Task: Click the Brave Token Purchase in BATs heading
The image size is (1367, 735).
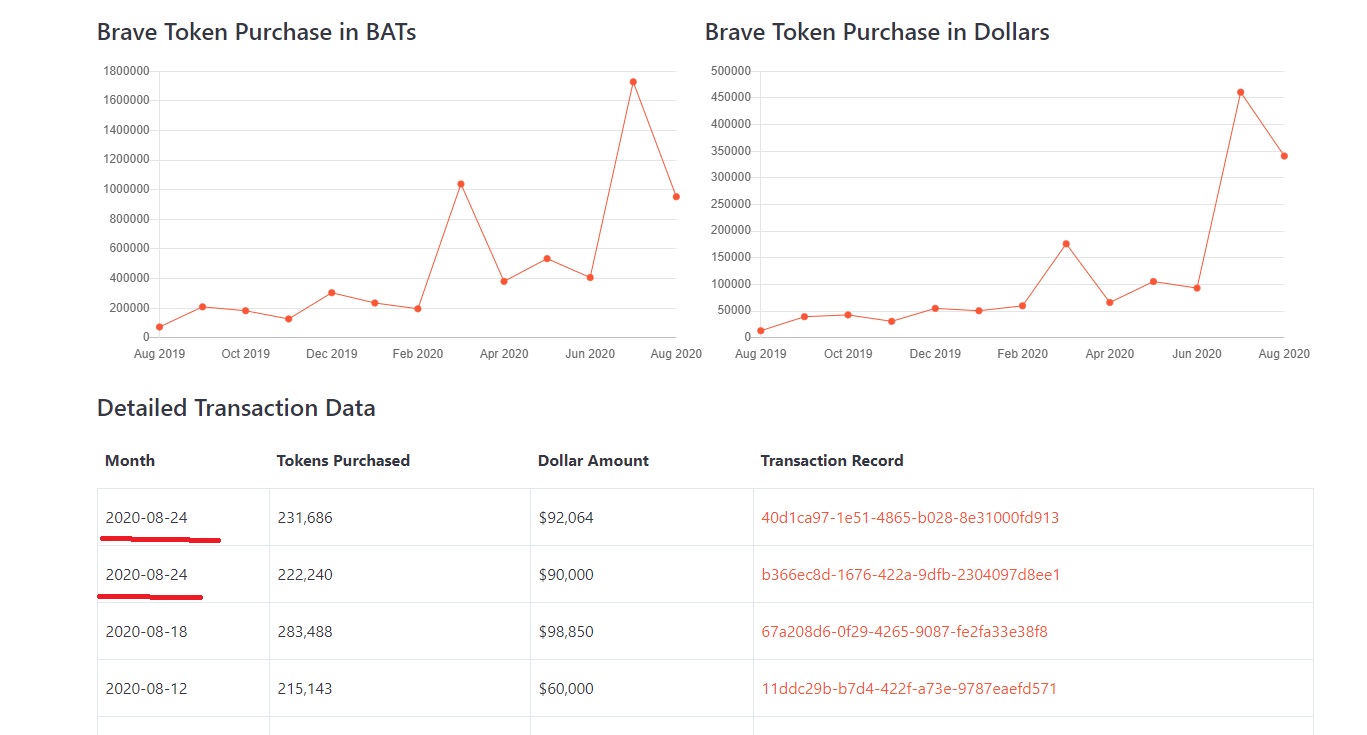Action: (x=256, y=32)
